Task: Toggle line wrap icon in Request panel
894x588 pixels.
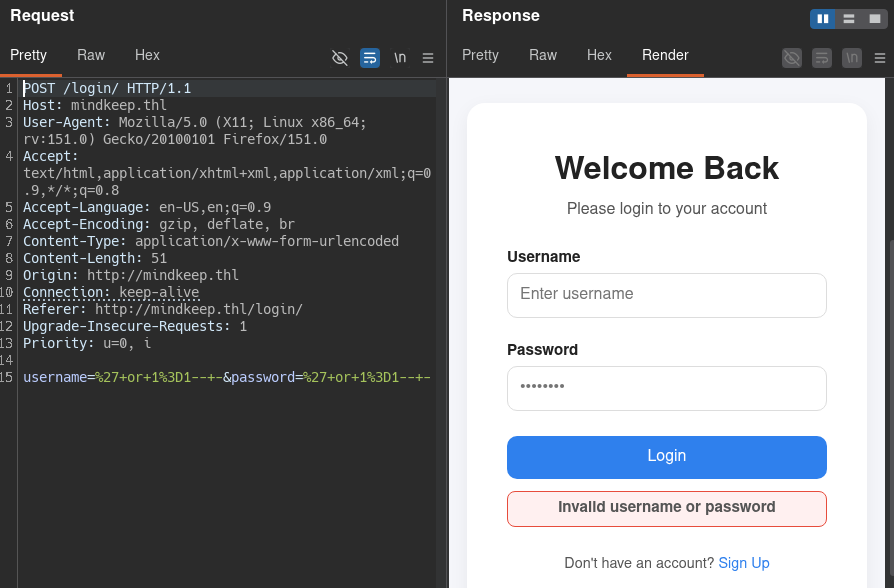Action: point(370,58)
